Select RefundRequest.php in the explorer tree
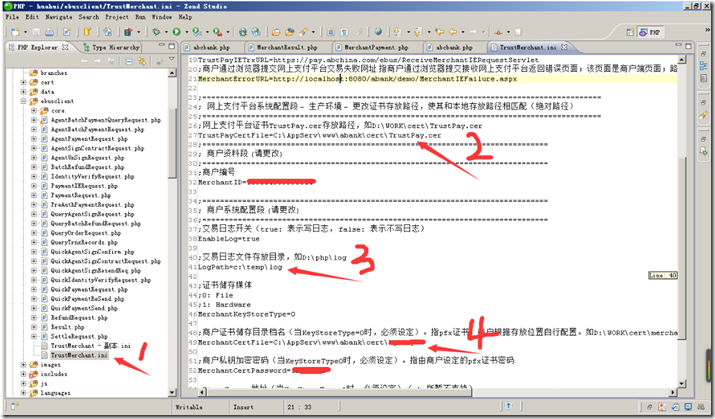 79,318
